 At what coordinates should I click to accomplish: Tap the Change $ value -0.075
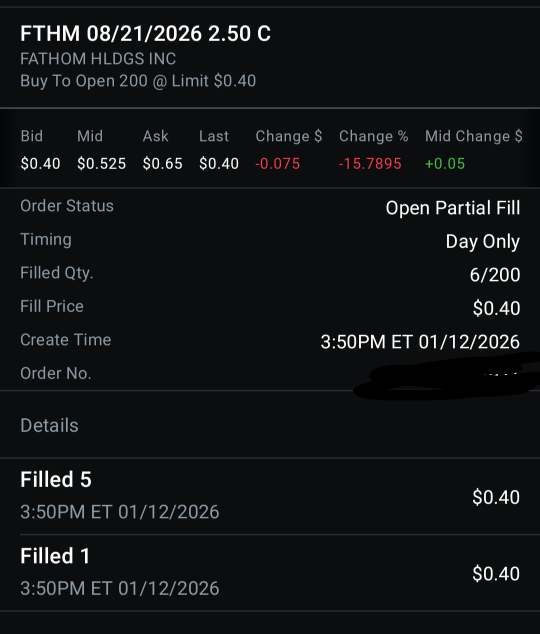click(278, 164)
